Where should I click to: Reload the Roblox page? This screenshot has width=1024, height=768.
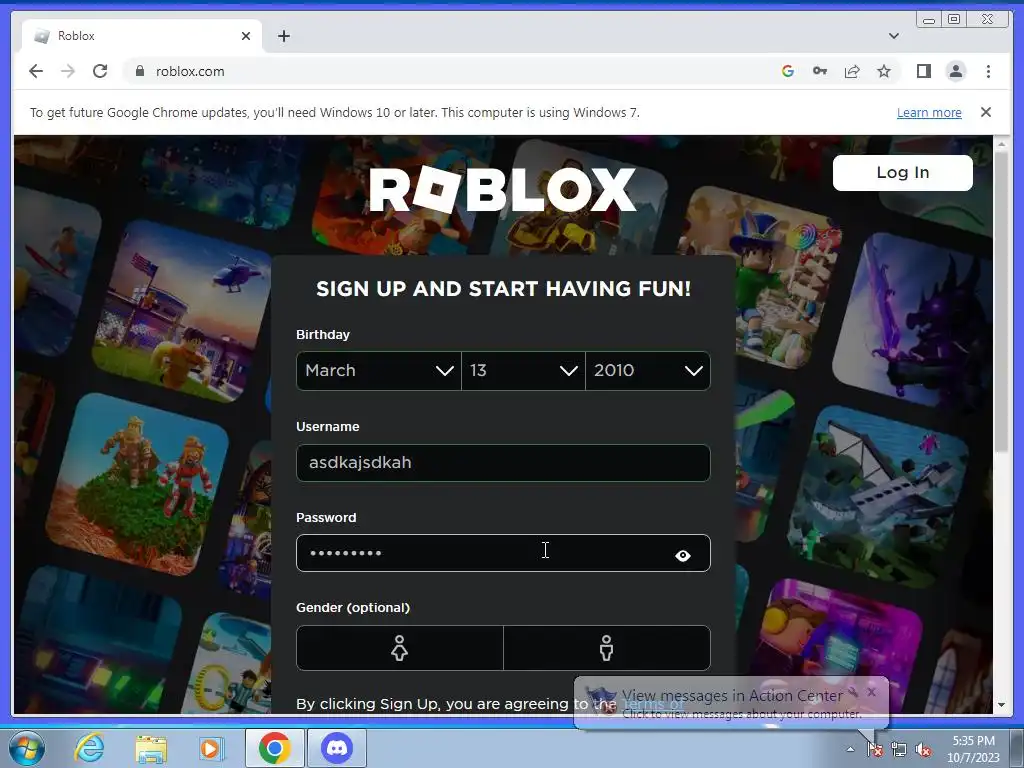tap(100, 71)
